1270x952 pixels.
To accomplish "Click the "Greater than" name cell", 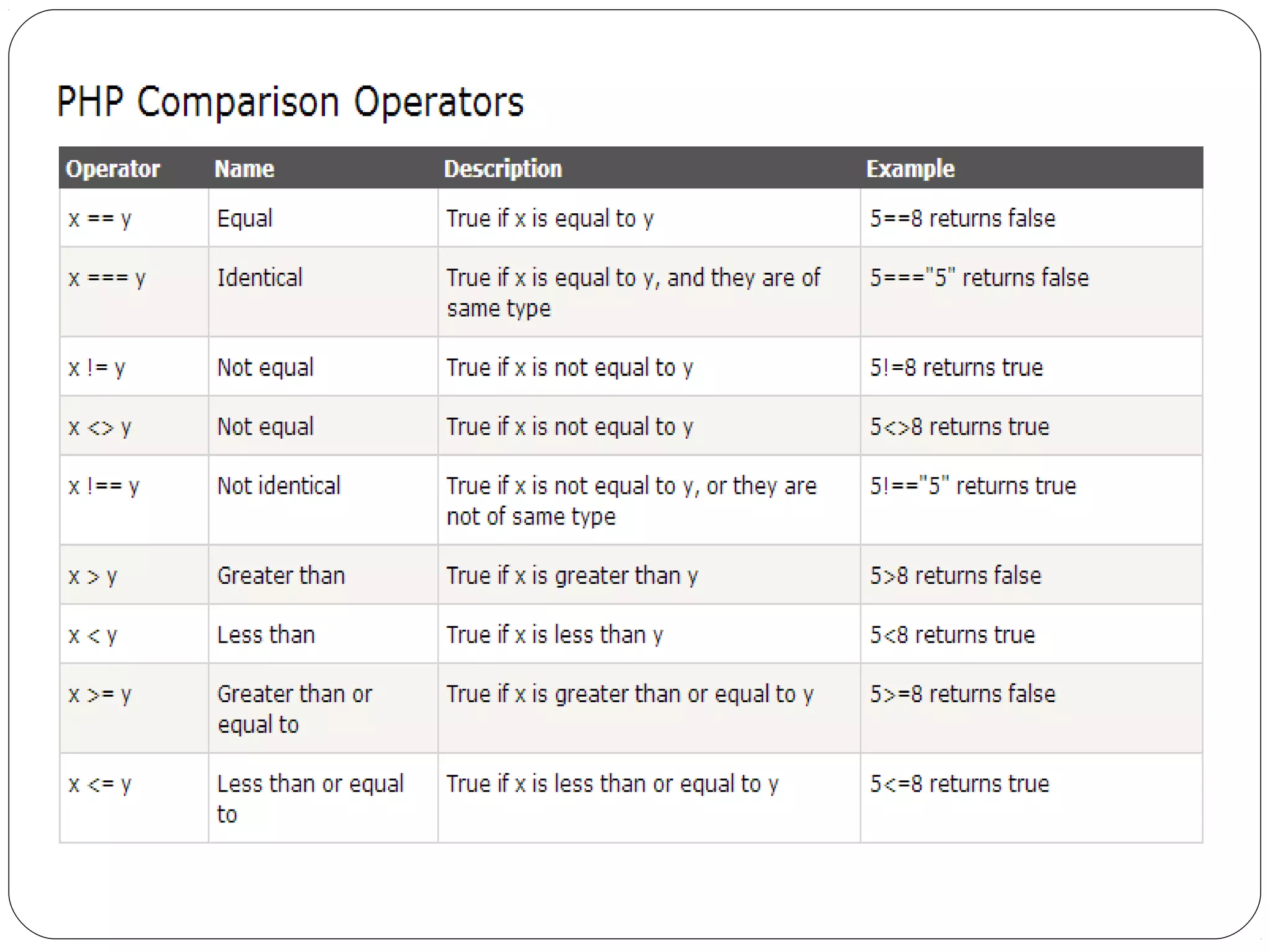I will (x=281, y=576).
